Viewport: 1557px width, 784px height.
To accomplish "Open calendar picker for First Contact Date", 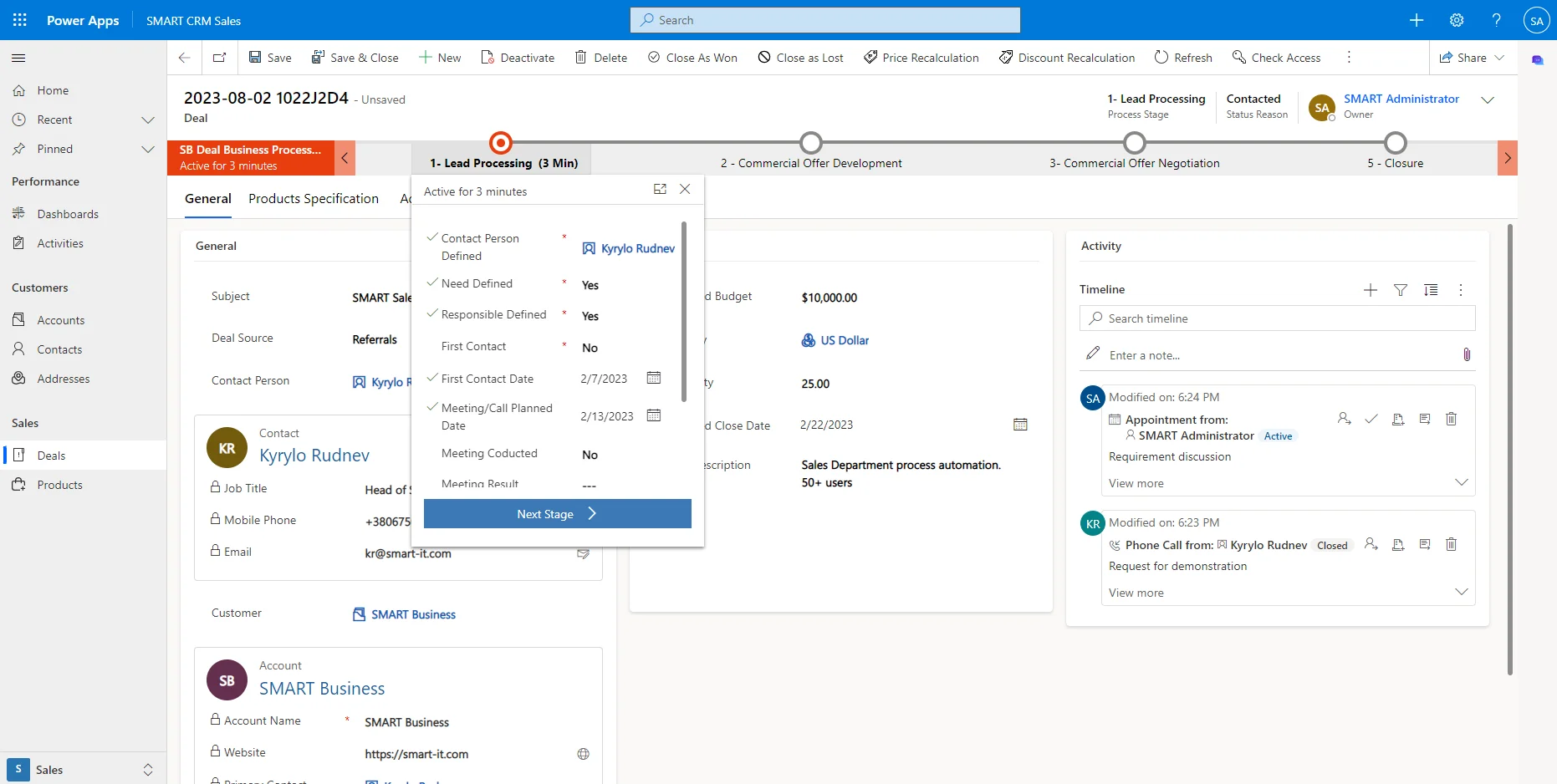I will 654,379.
